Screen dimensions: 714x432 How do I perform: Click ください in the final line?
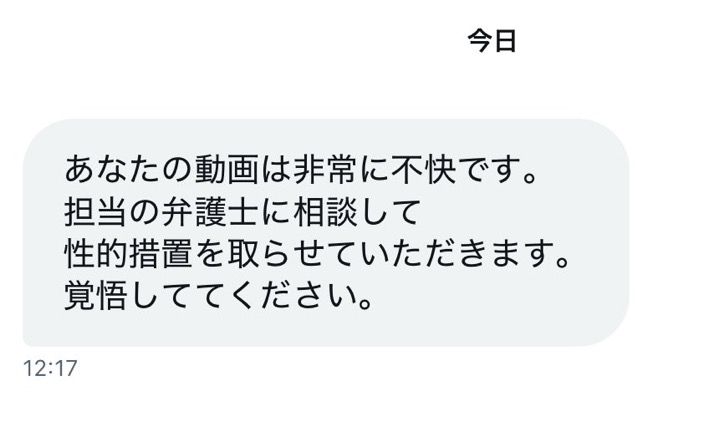point(293,296)
